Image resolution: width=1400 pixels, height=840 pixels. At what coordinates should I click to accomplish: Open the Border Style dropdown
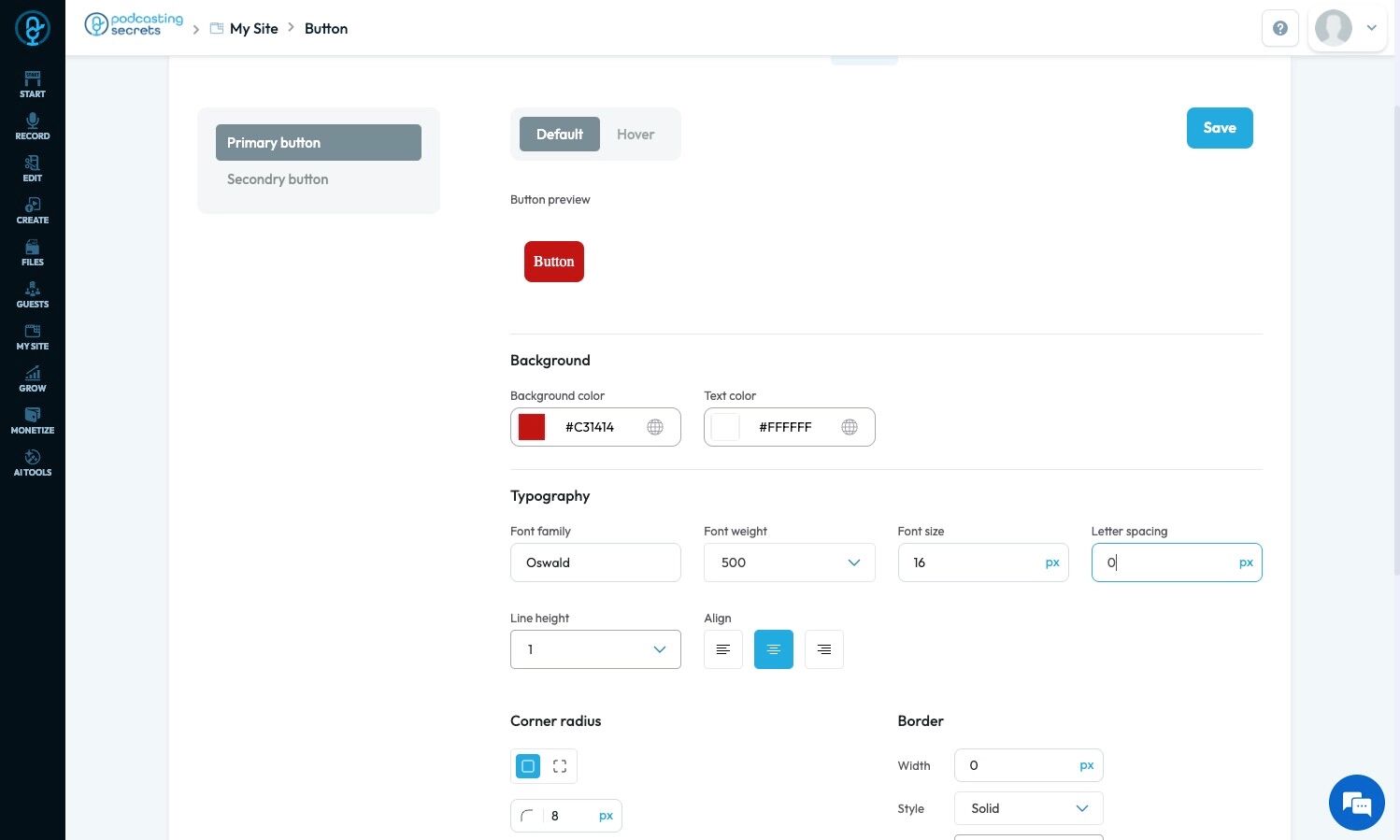pos(1029,808)
